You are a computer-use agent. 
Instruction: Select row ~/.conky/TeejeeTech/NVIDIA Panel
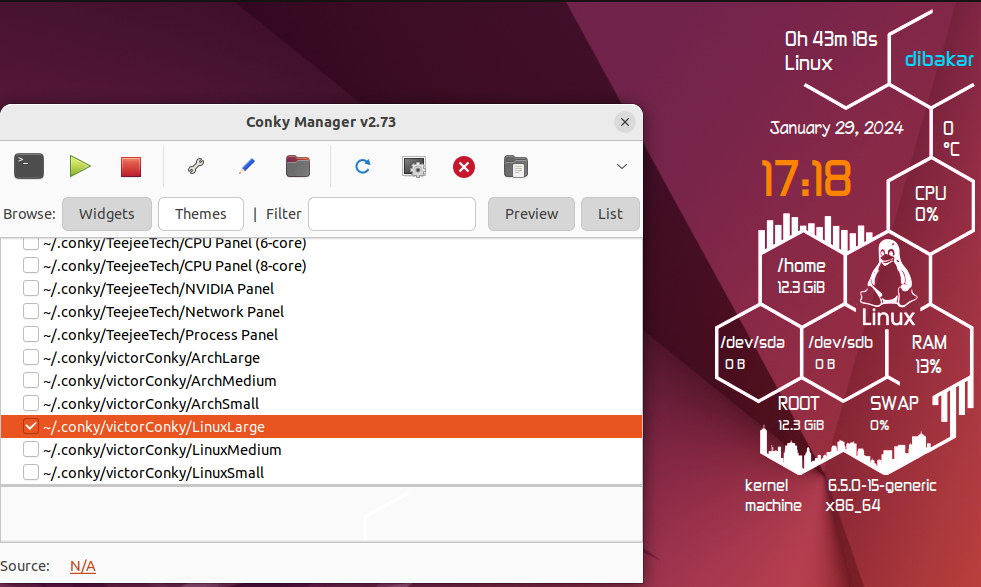[322, 288]
